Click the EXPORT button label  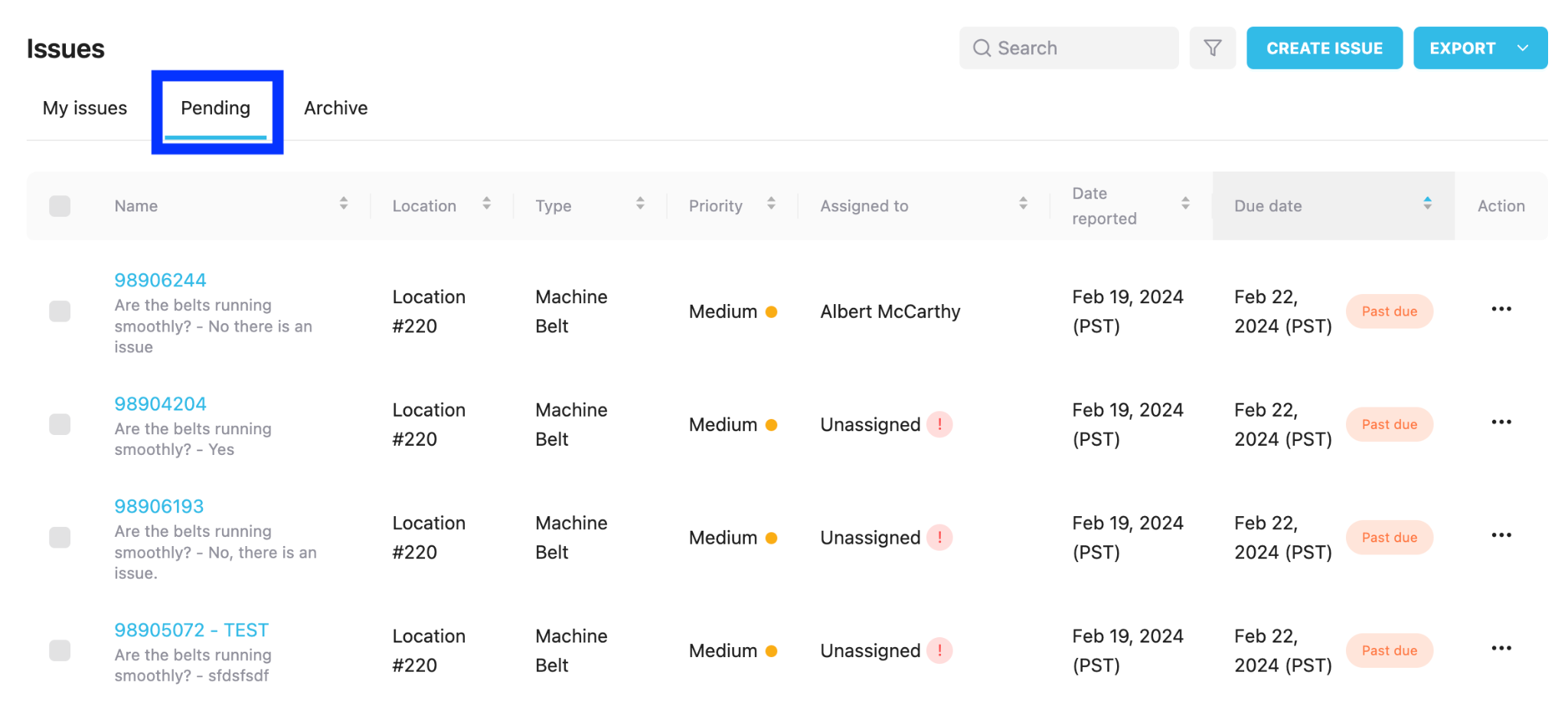[1462, 48]
